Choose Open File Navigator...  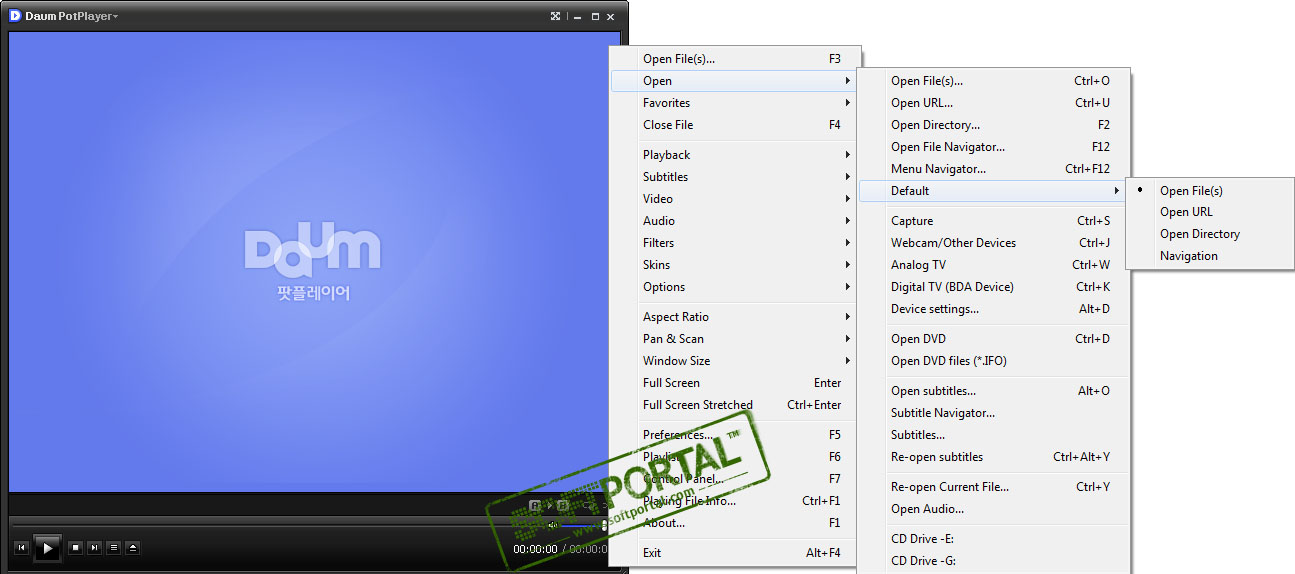click(x=993, y=147)
